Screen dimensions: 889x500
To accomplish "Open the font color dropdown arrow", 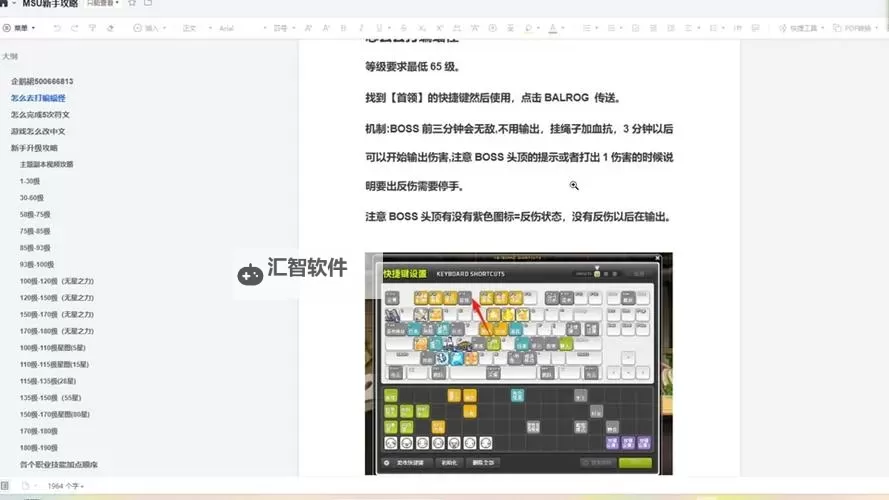I will point(563,28).
